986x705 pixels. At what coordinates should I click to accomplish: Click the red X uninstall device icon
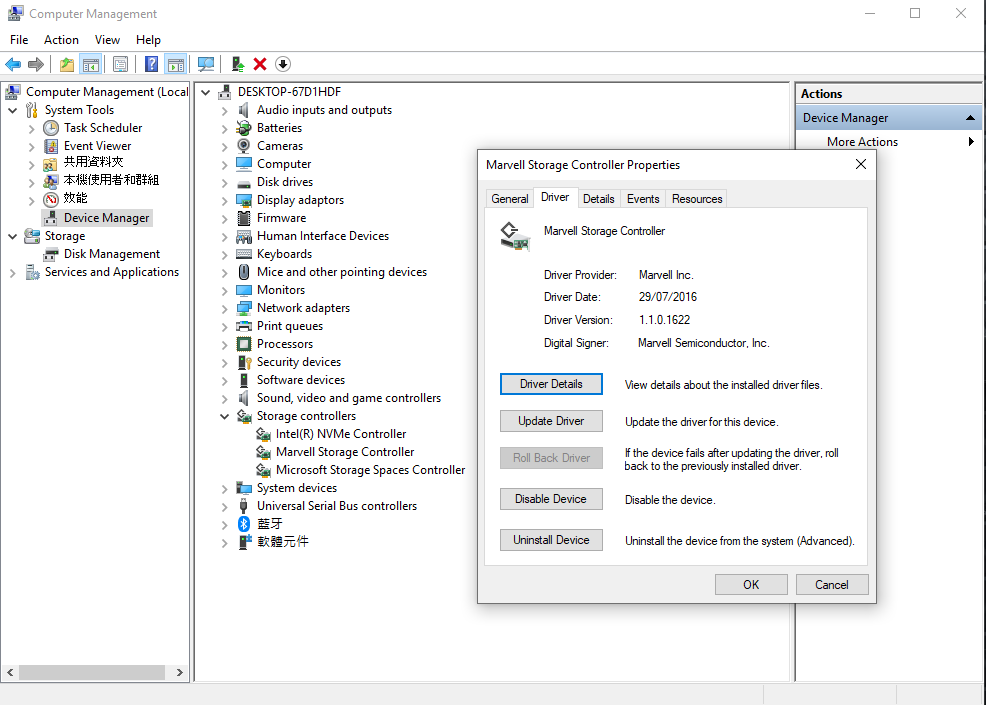coord(260,64)
